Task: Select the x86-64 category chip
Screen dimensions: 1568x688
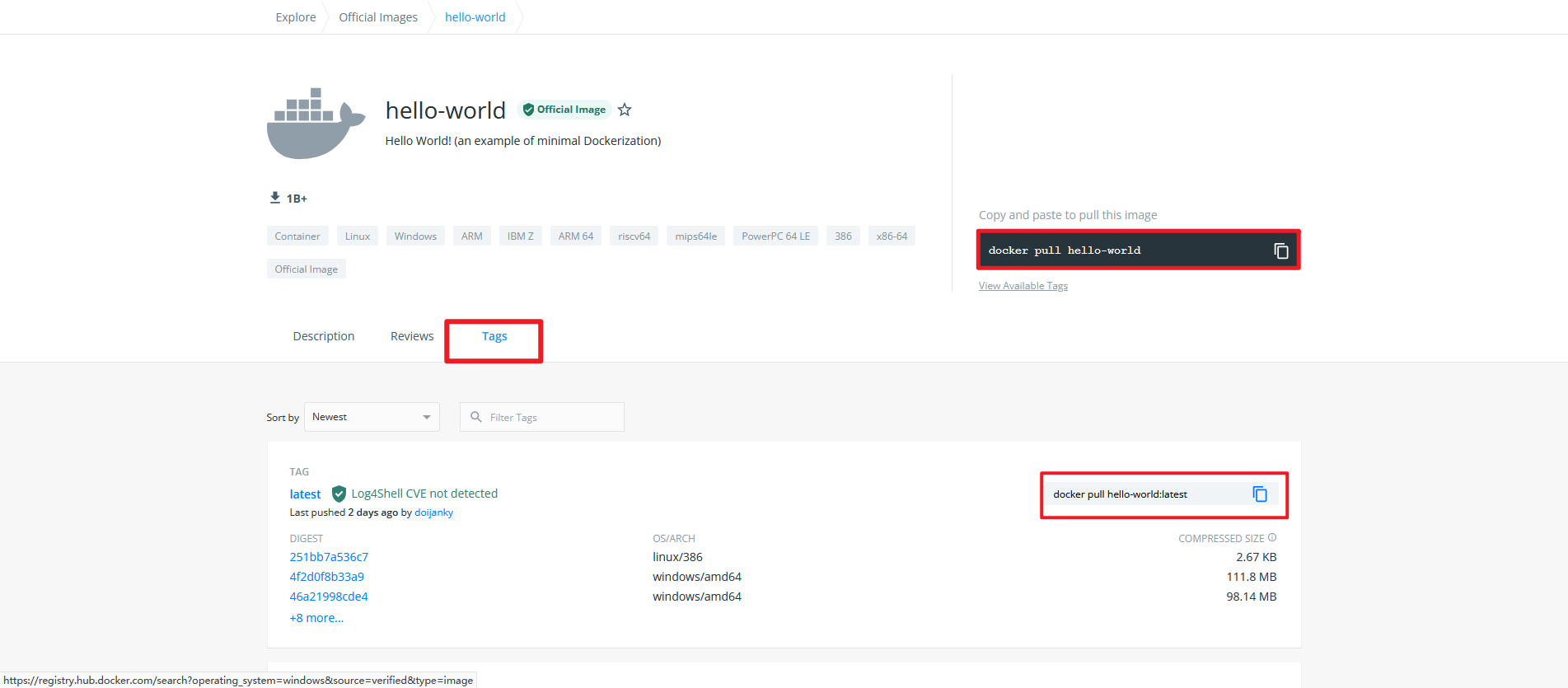Action: coord(892,236)
